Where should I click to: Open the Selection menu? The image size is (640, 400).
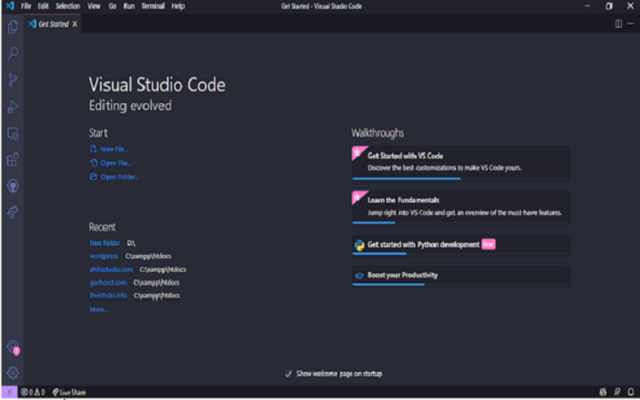67,6
